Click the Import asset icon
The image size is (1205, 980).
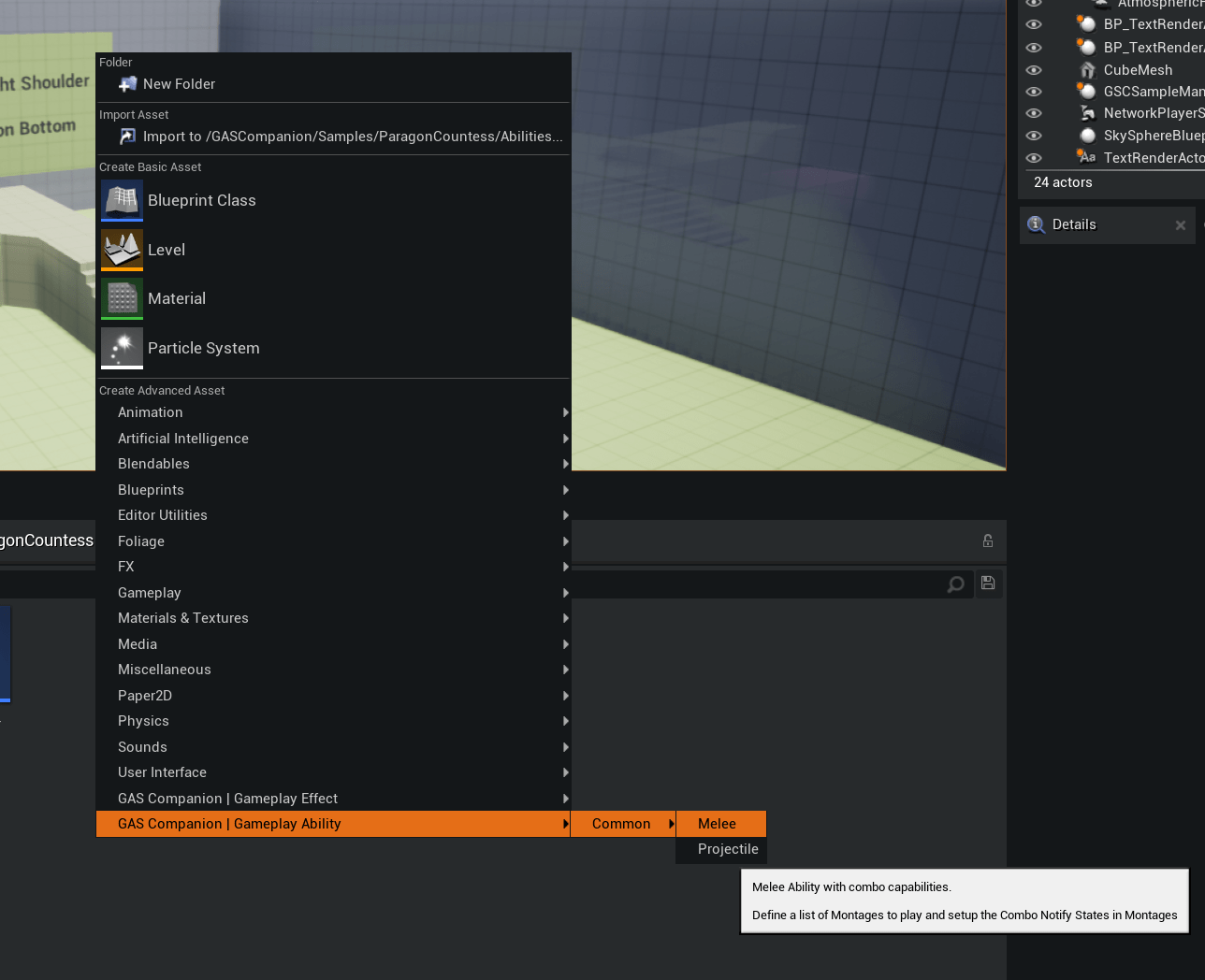[128, 137]
